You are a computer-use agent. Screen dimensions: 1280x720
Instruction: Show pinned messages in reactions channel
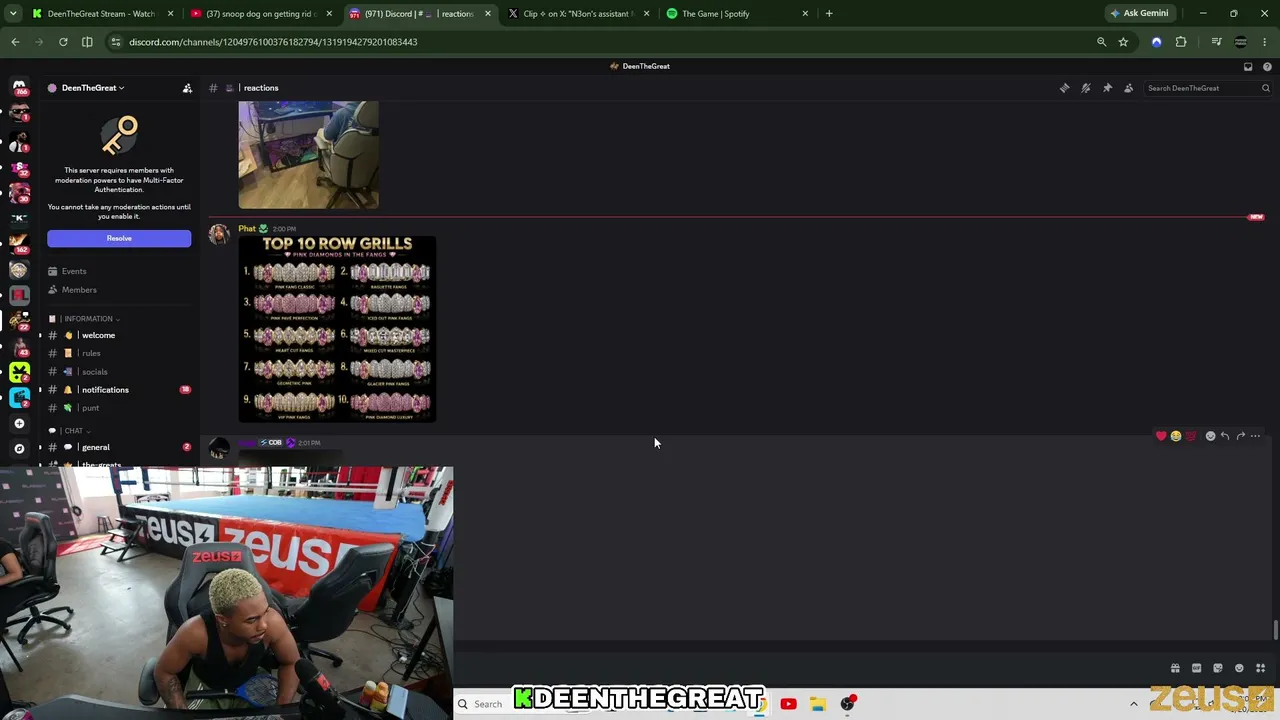point(1107,88)
